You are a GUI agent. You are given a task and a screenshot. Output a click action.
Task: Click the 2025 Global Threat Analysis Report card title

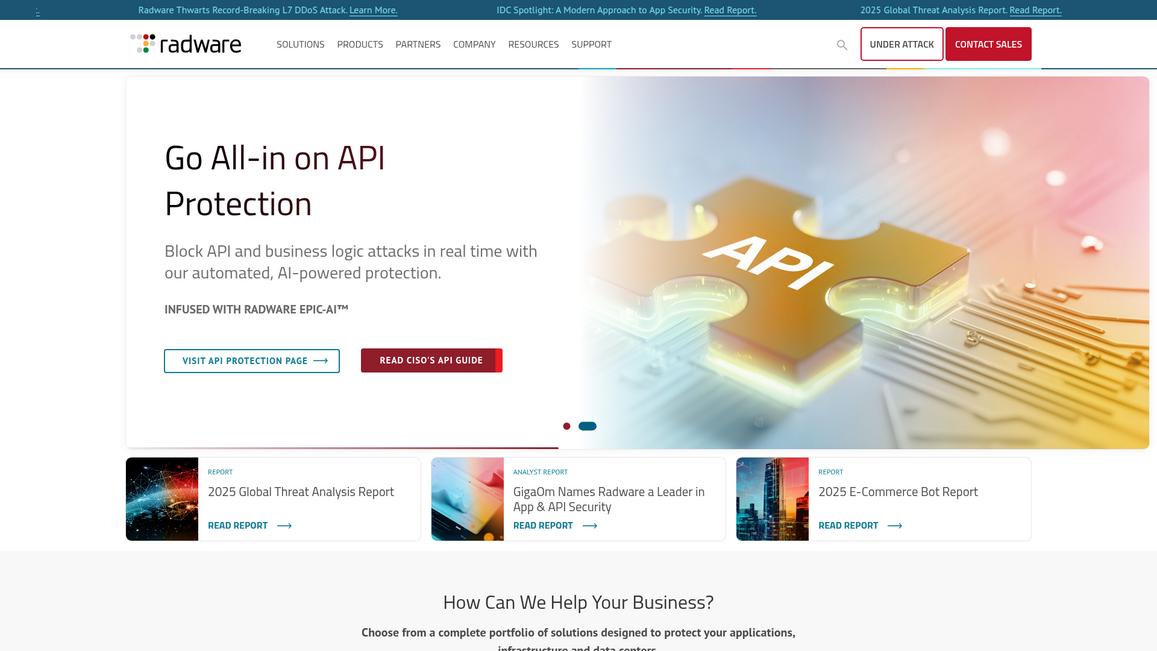301,492
